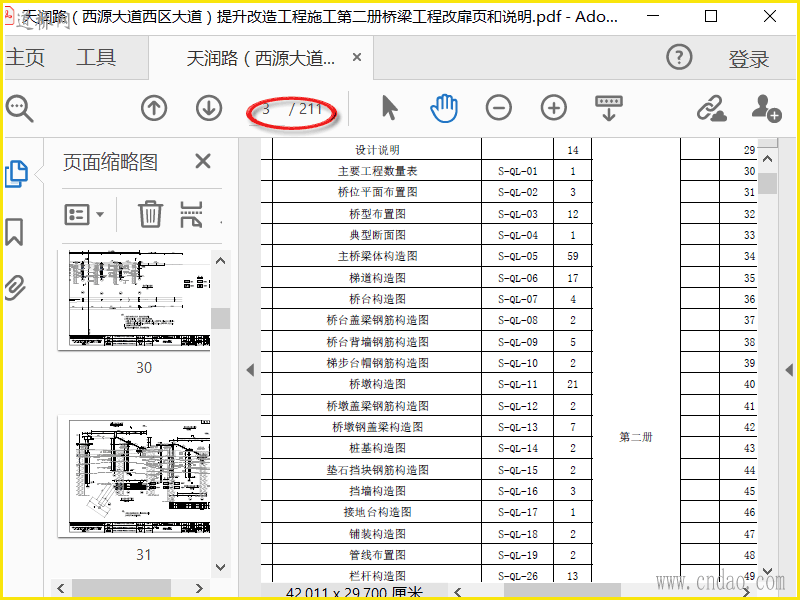This screenshot has width=800, height=600.
Task: Click the 设计说明 table cell
Action: [x=377, y=150]
